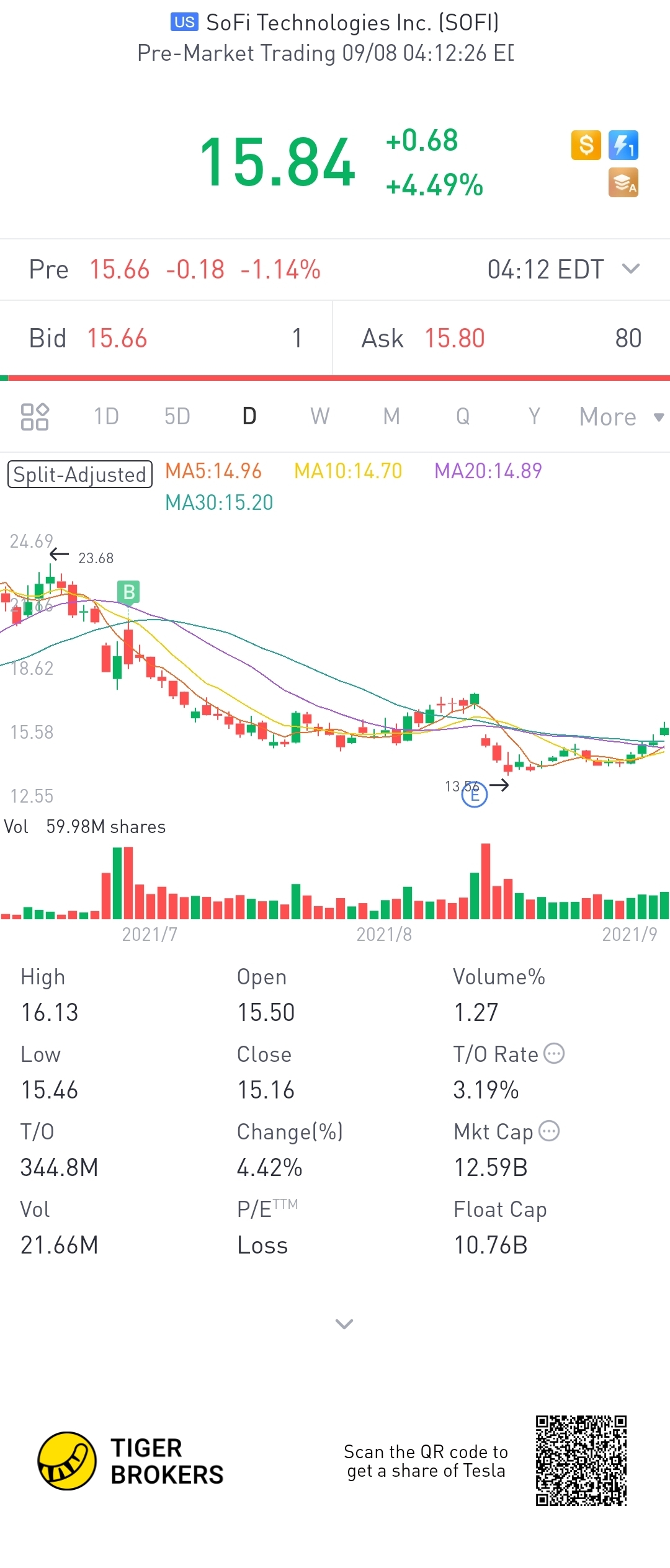670x1568 pixels.
Task: Tap the High value 16.13
Action: (50, 1013)
